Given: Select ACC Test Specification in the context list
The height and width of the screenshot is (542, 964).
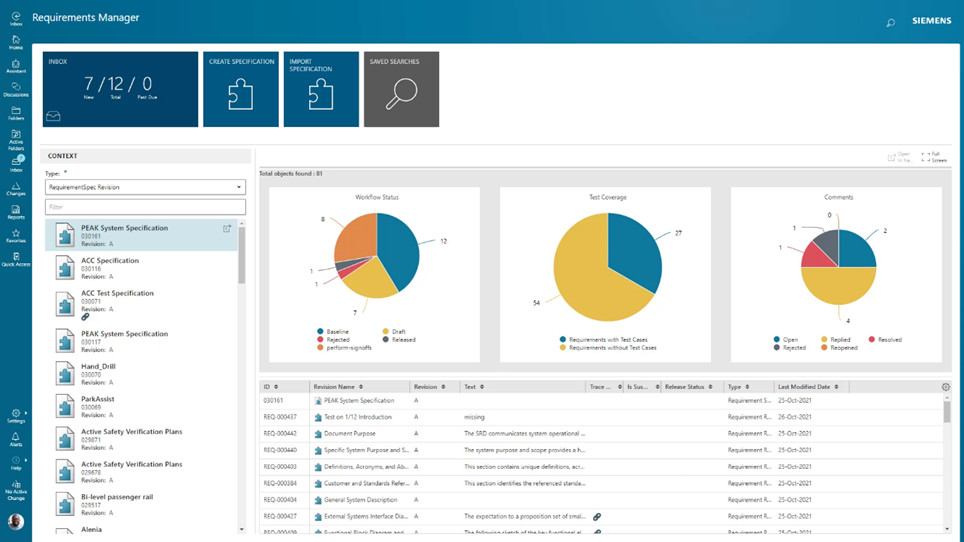Looking at the screenshot, I should [117, 294].
